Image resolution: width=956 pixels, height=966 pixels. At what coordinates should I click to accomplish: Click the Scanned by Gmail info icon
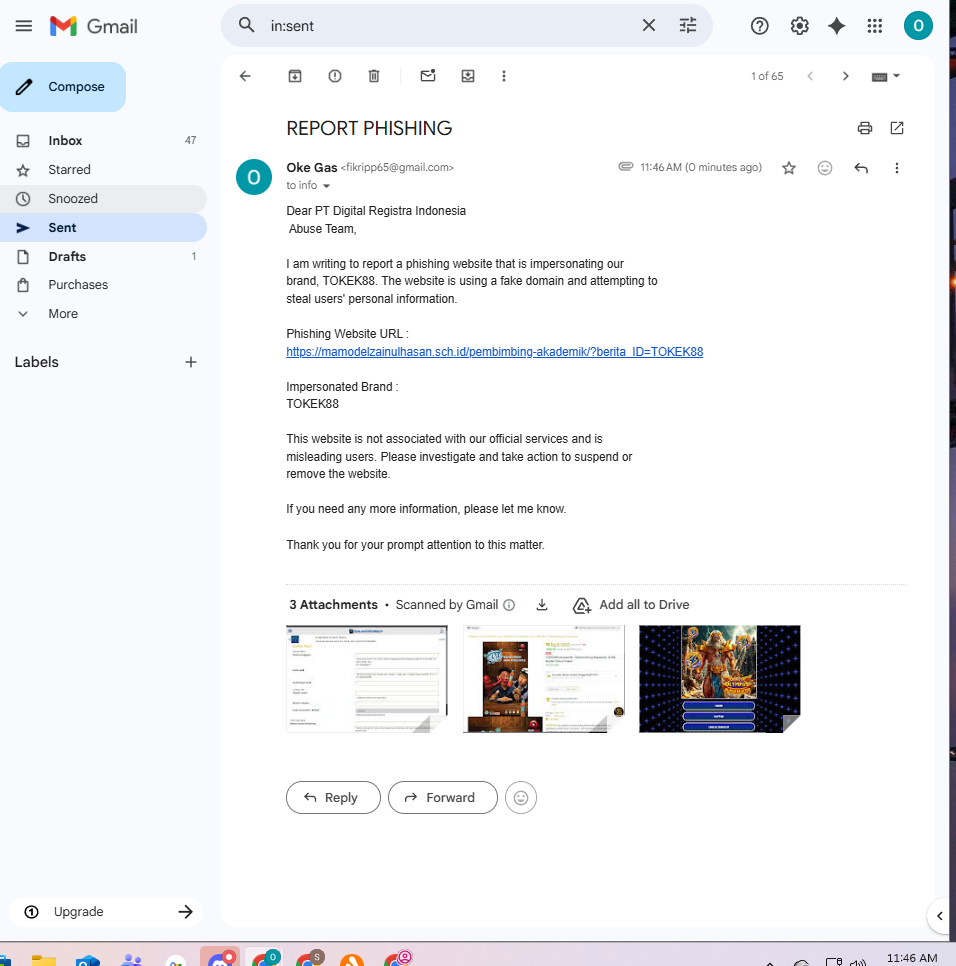pyautogui.click(x=509, y=605)
